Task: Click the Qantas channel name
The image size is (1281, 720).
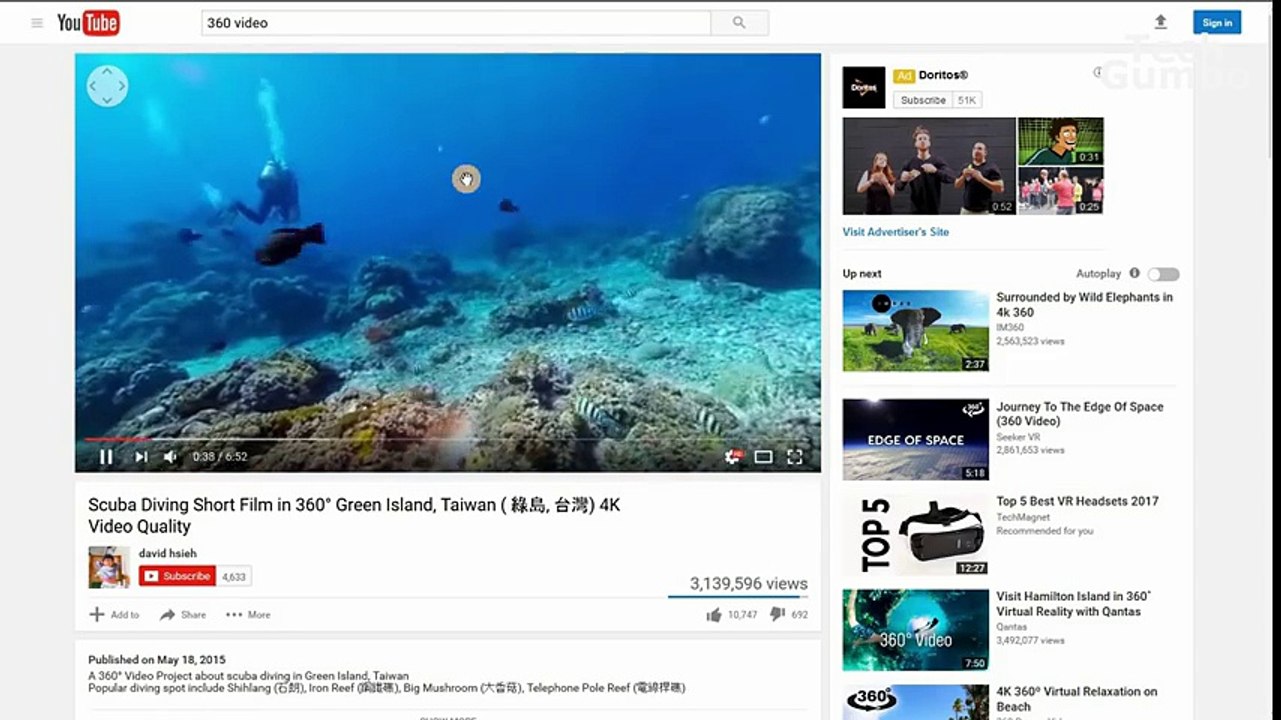Action: pos(1012,627)
